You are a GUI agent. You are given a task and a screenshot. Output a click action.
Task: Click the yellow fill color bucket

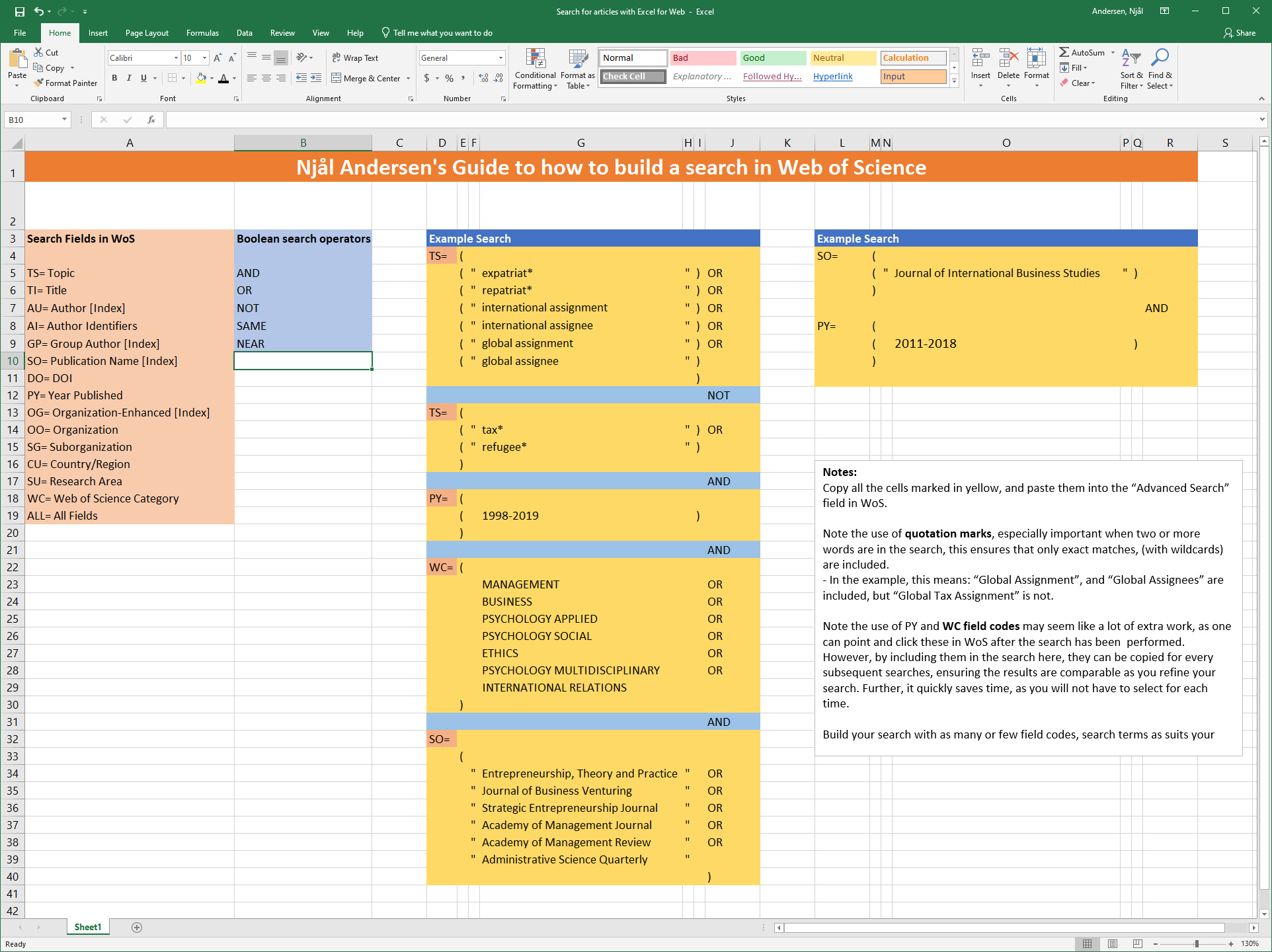tap(201, 78)
